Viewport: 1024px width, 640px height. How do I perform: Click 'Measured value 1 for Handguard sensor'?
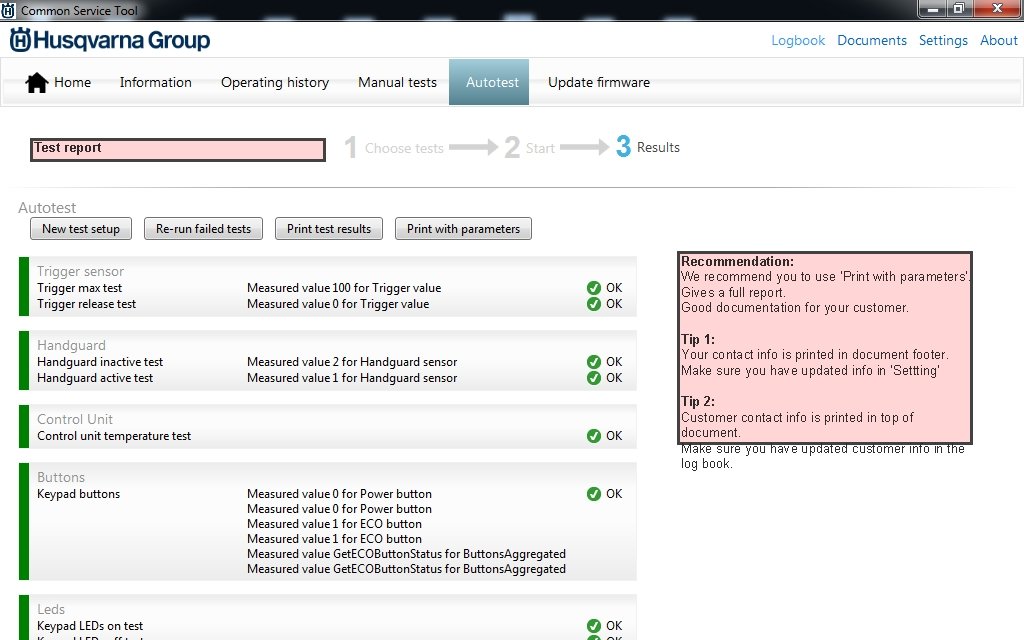tap(352, 378)
